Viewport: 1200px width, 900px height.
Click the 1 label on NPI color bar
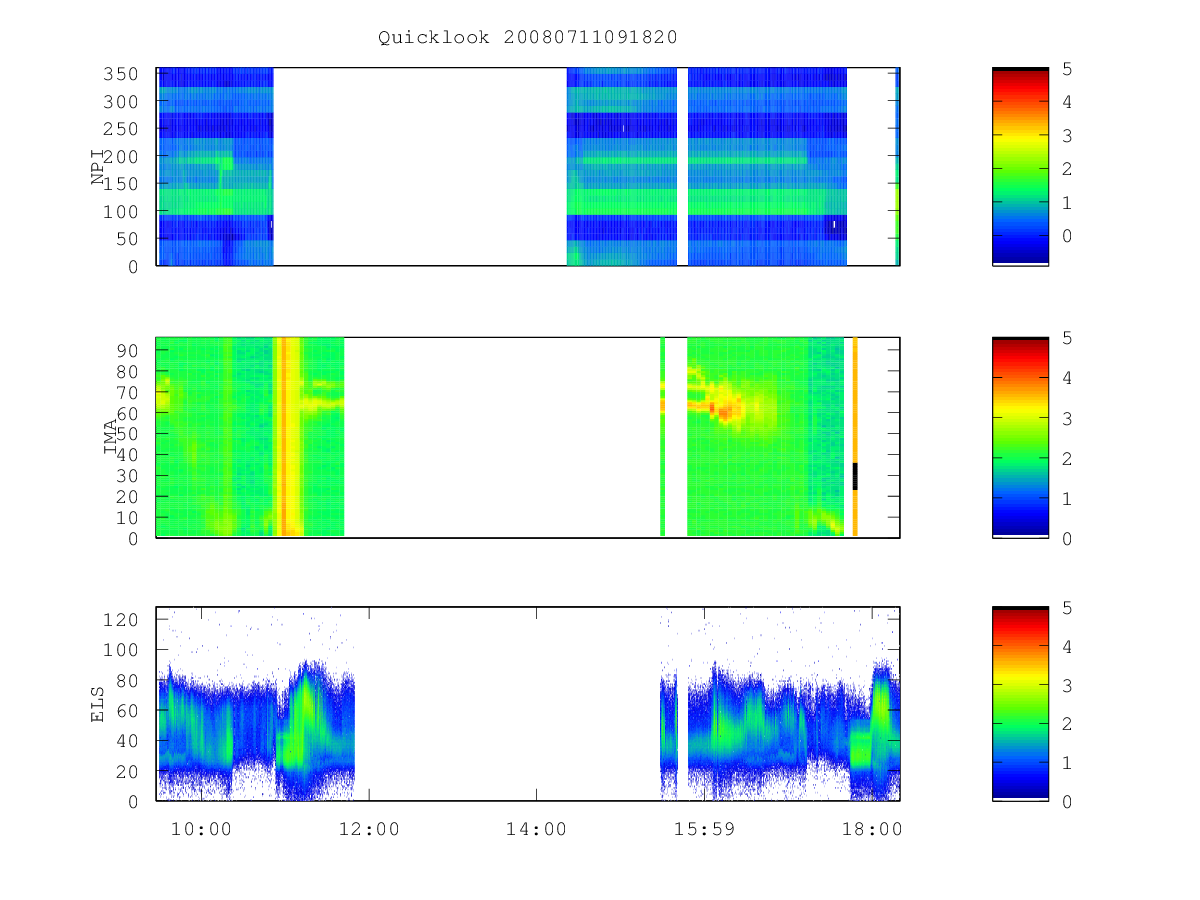1068,202
